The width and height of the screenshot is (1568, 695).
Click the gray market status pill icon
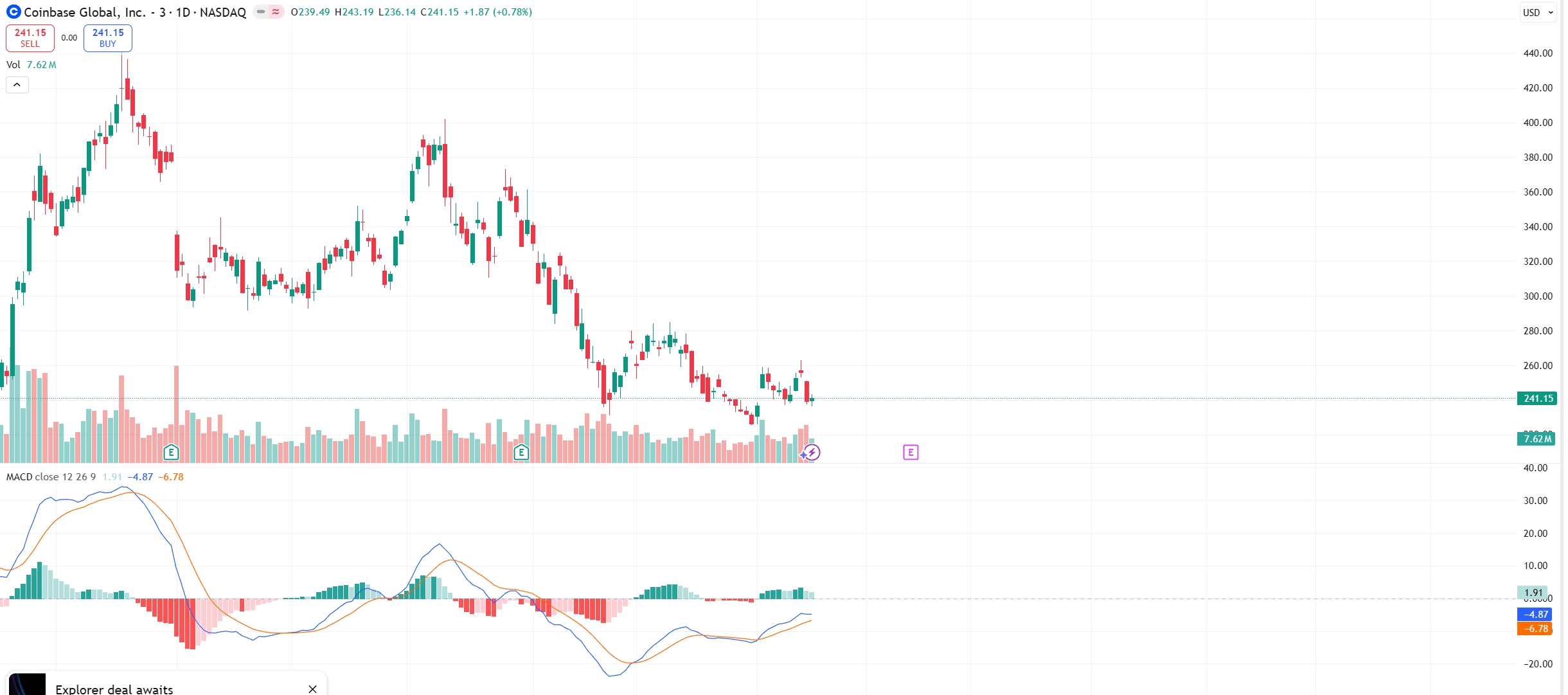(261, 12)
